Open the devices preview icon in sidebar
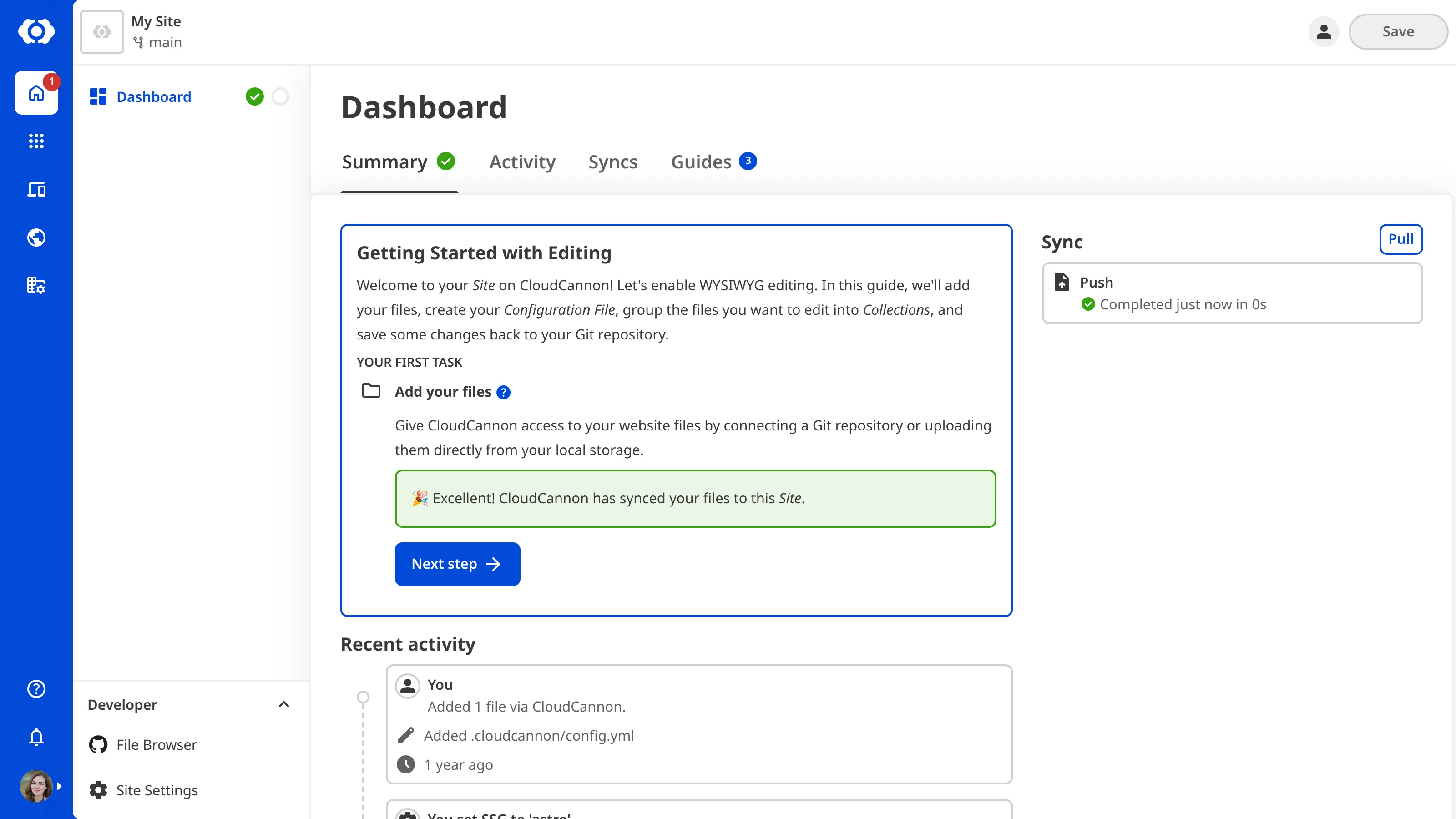The image size is (1456, 819). point(36,189)
